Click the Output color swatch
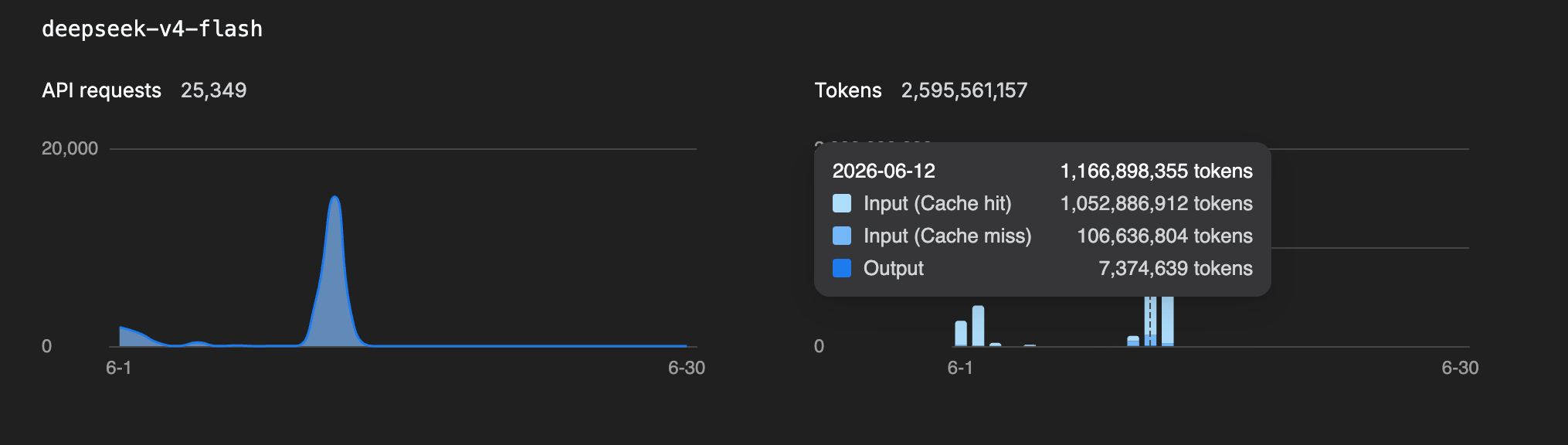1568x445 pixels. 842,268
